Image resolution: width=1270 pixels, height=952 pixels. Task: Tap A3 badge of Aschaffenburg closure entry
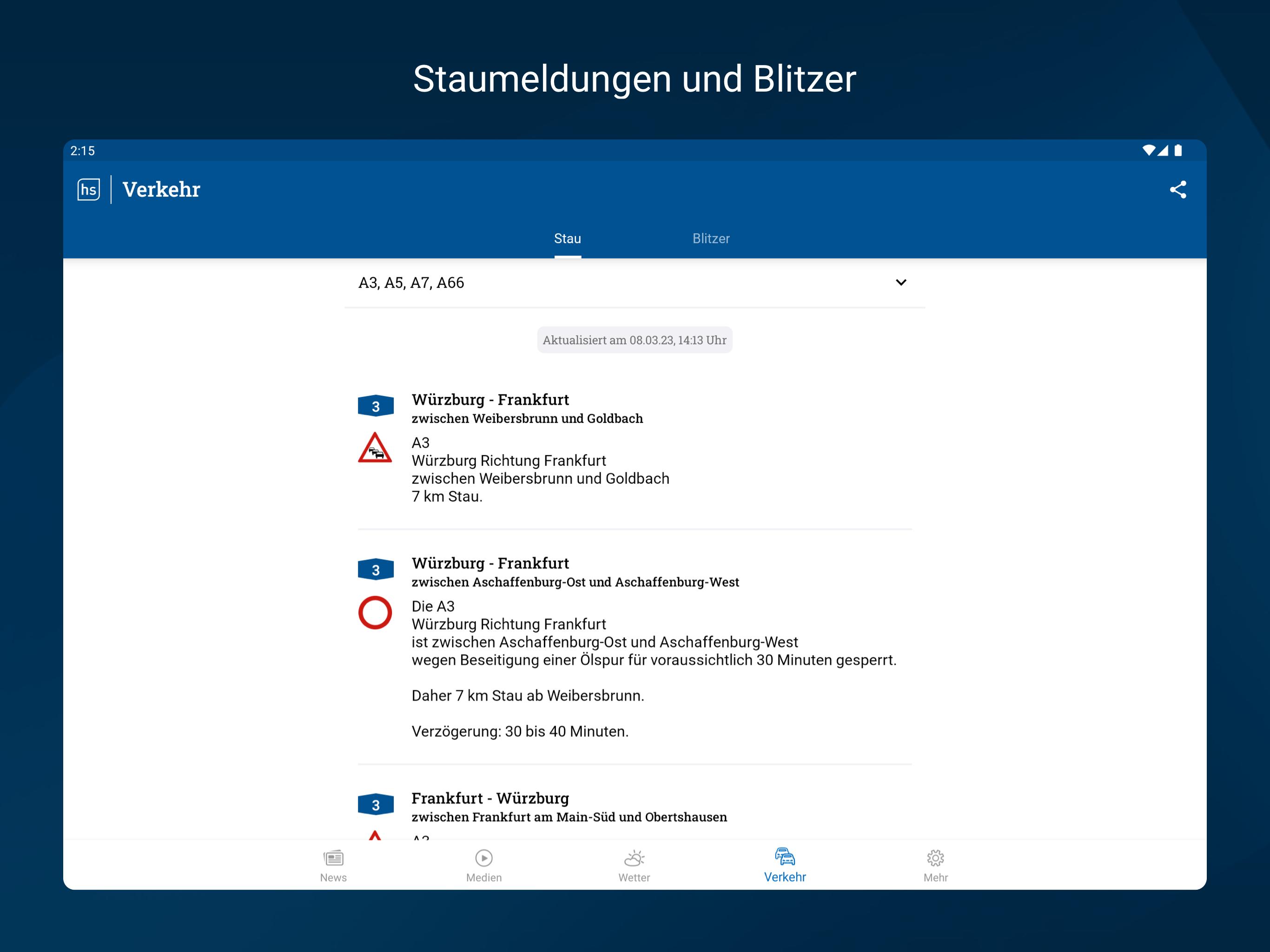(x=376, y=569)
